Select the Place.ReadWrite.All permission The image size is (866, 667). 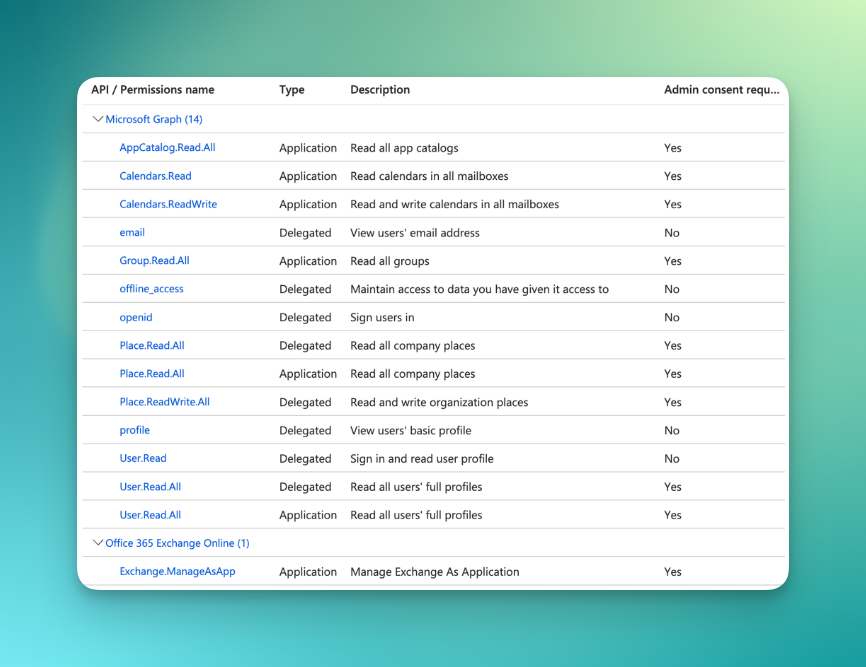point(164,402)
